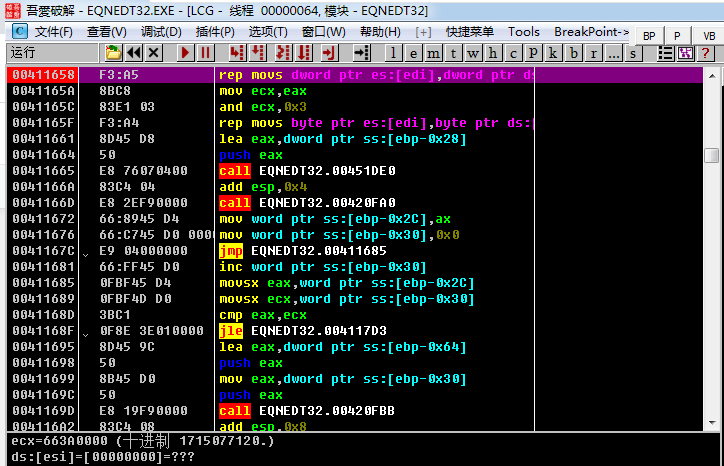Screen dimensions: 724x466
Task: Execute till return with red arrow icon
Action: [329, 53]
